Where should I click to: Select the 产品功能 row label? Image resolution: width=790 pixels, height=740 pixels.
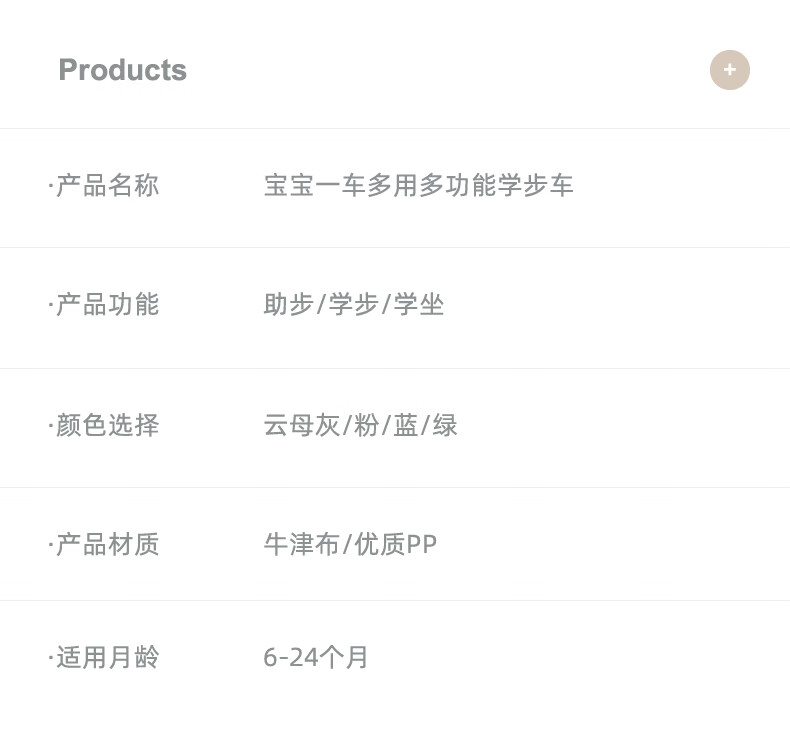107,304
